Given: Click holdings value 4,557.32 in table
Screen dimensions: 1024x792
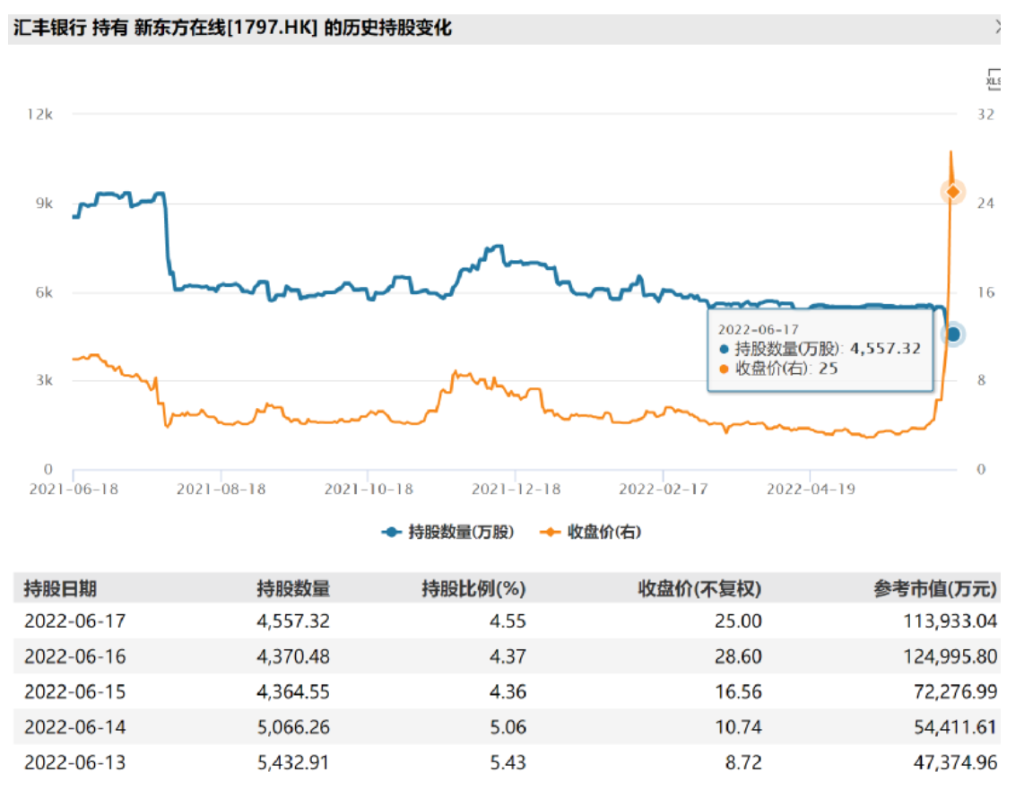Looking at the screenshot, I should (x=293, y=621).
